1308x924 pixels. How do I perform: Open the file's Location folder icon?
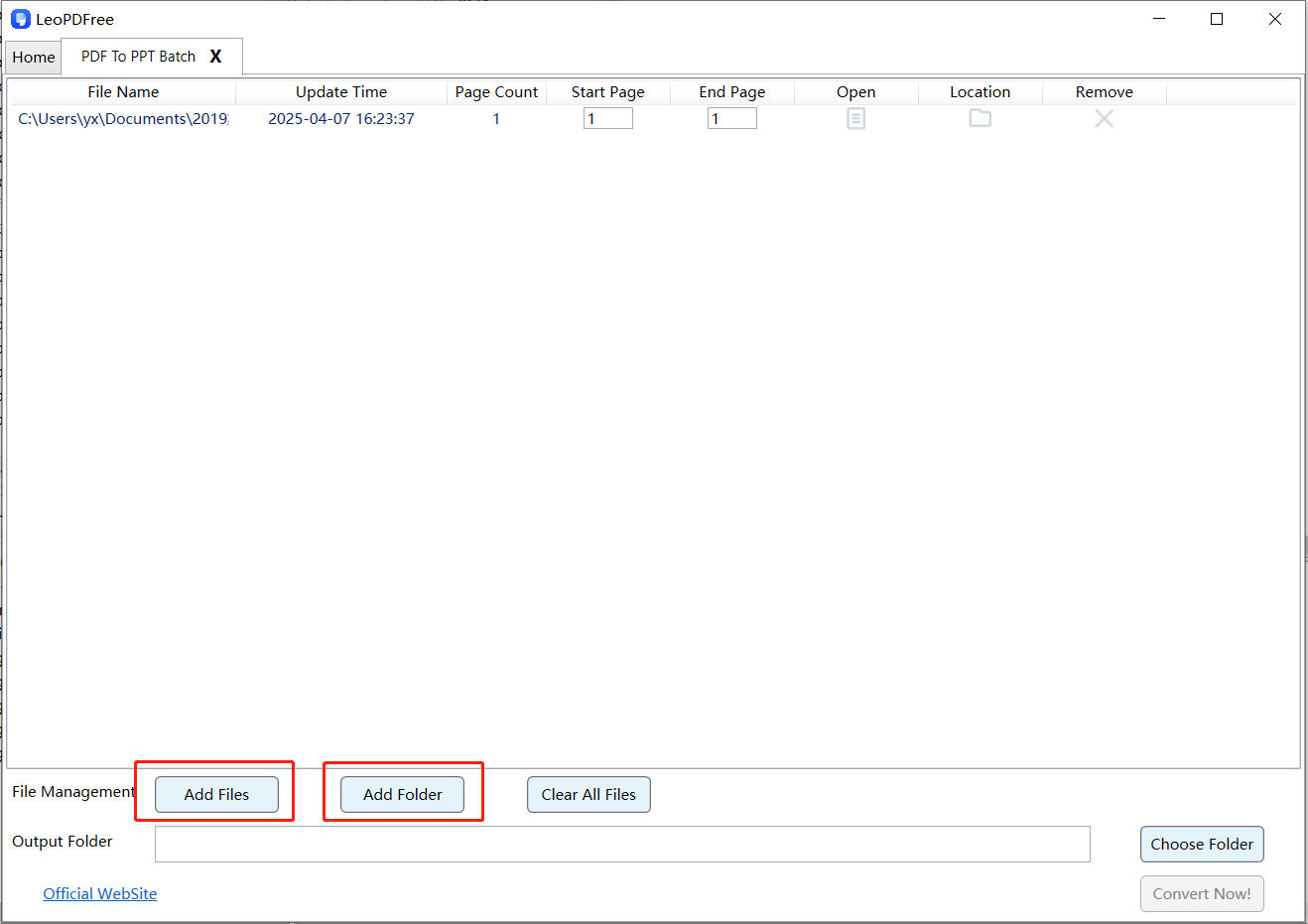[x=980, y=118]
